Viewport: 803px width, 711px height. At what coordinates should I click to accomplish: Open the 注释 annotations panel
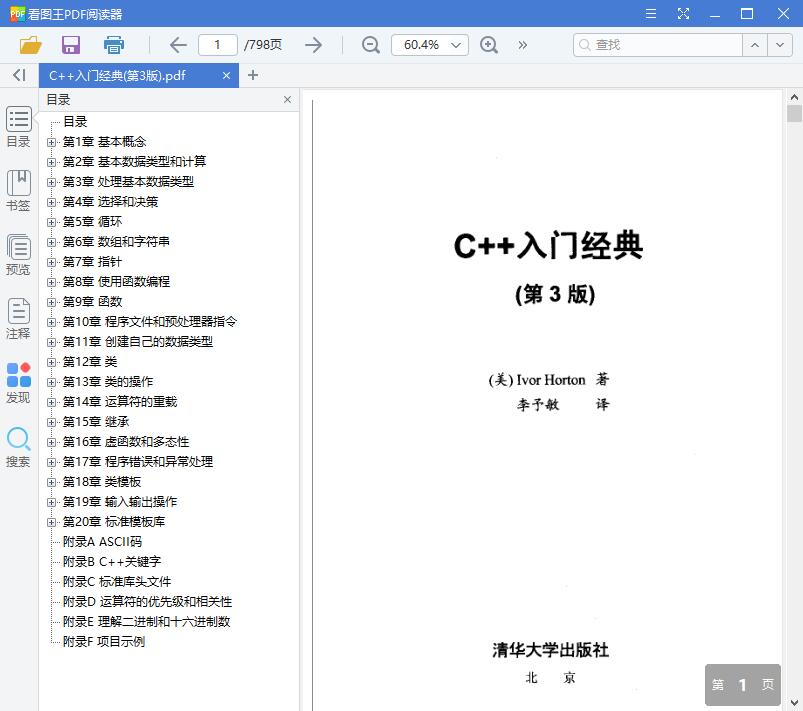[18, 319]
